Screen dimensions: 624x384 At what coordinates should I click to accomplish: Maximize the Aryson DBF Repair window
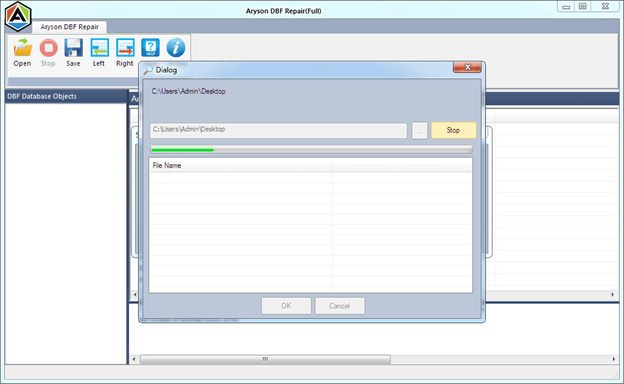[x=583, y=7]
